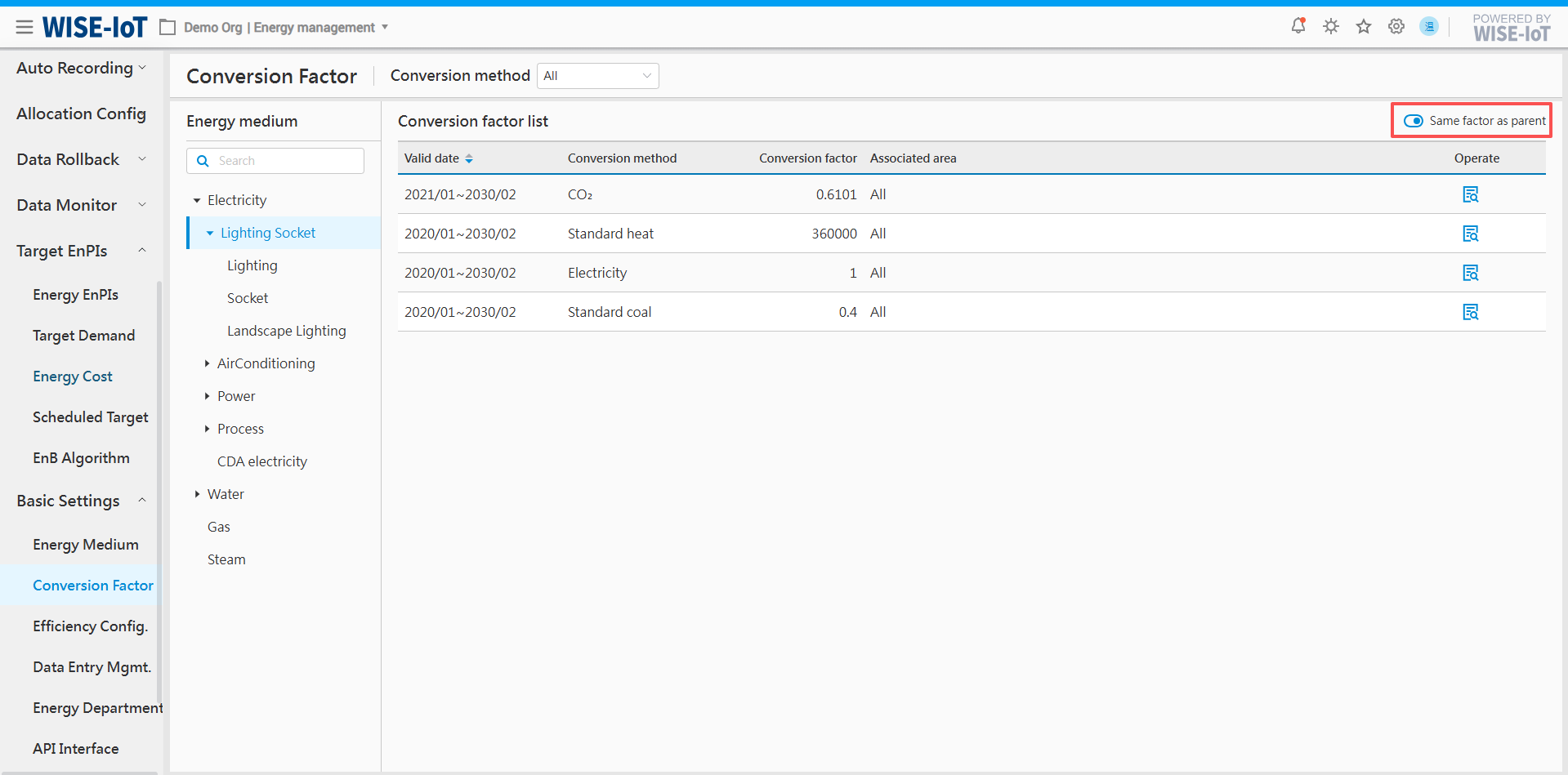Open the settings gear icon
Viewport: 1568px width, 775px height.
point(1396,26)
